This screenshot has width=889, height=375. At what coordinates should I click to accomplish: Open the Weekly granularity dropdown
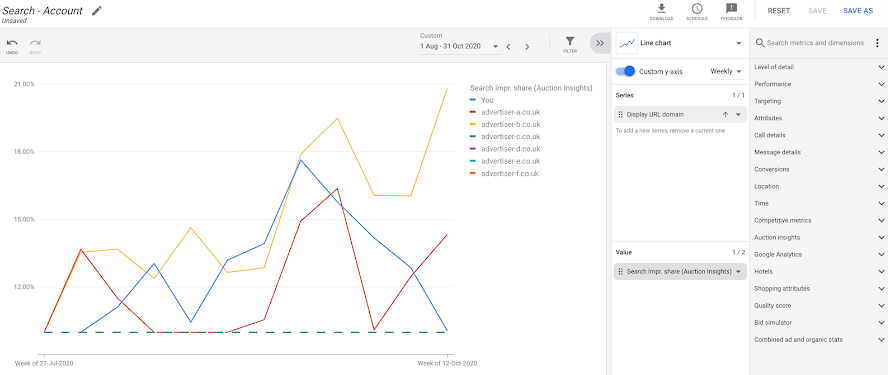pyautogui.click(x=726, y=71)
